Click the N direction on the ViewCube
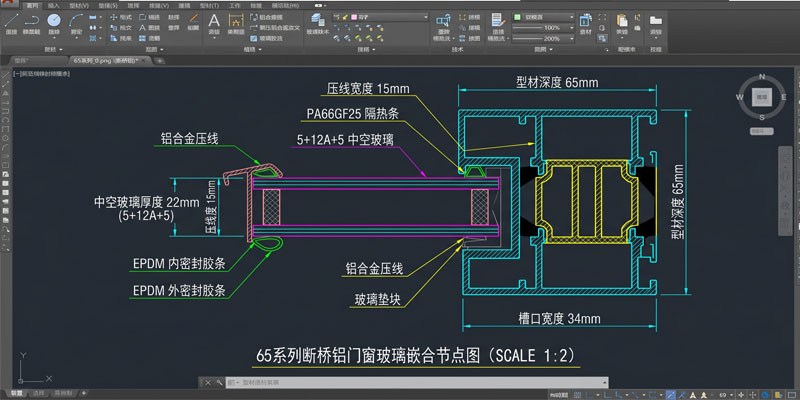Viewport: 800px width, 400px height. 762,77
